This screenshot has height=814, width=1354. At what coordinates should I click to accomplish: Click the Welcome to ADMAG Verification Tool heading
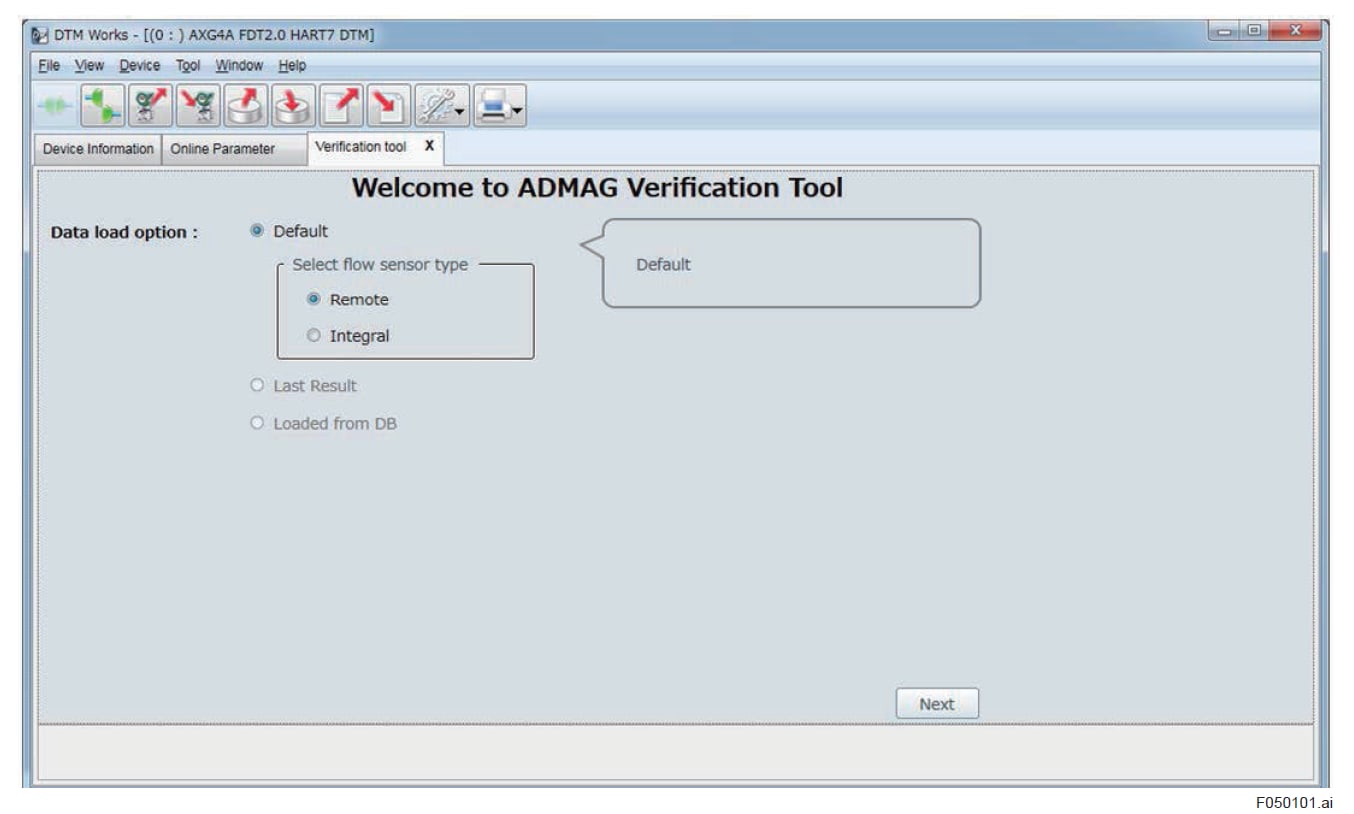[x=597, y=187]
